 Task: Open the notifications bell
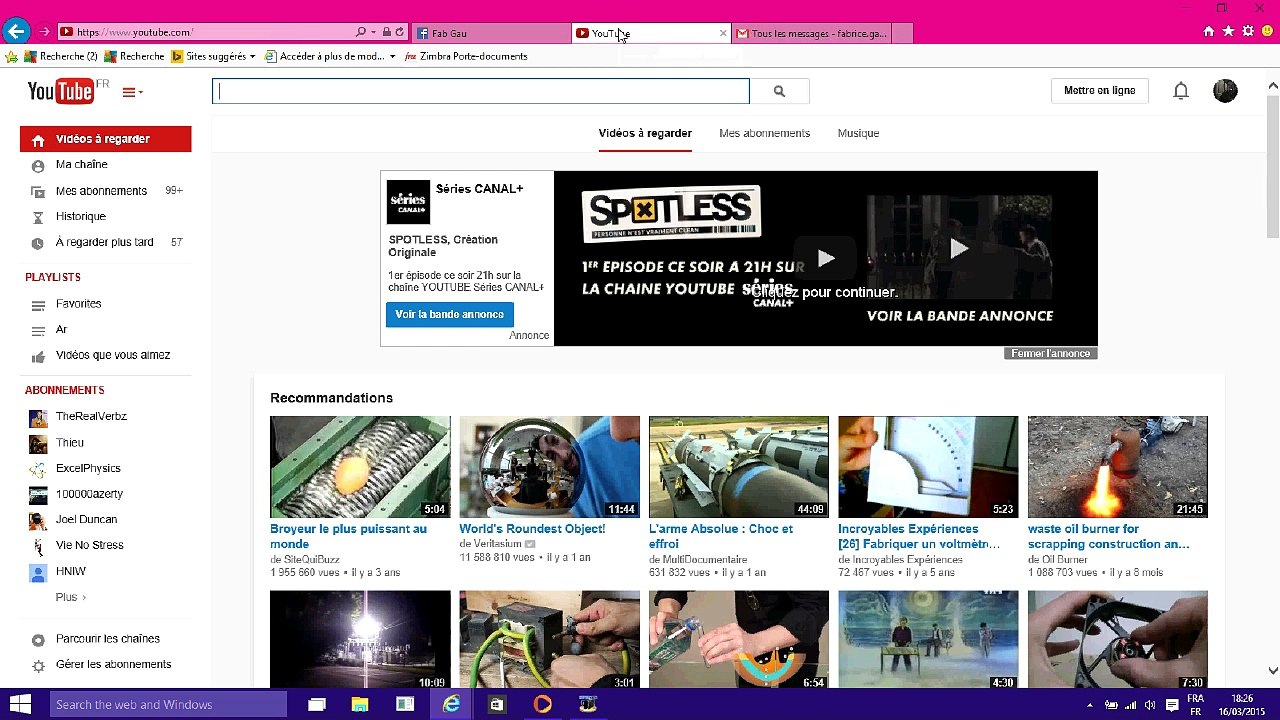pyautogui.click(x=1181, y=91)
